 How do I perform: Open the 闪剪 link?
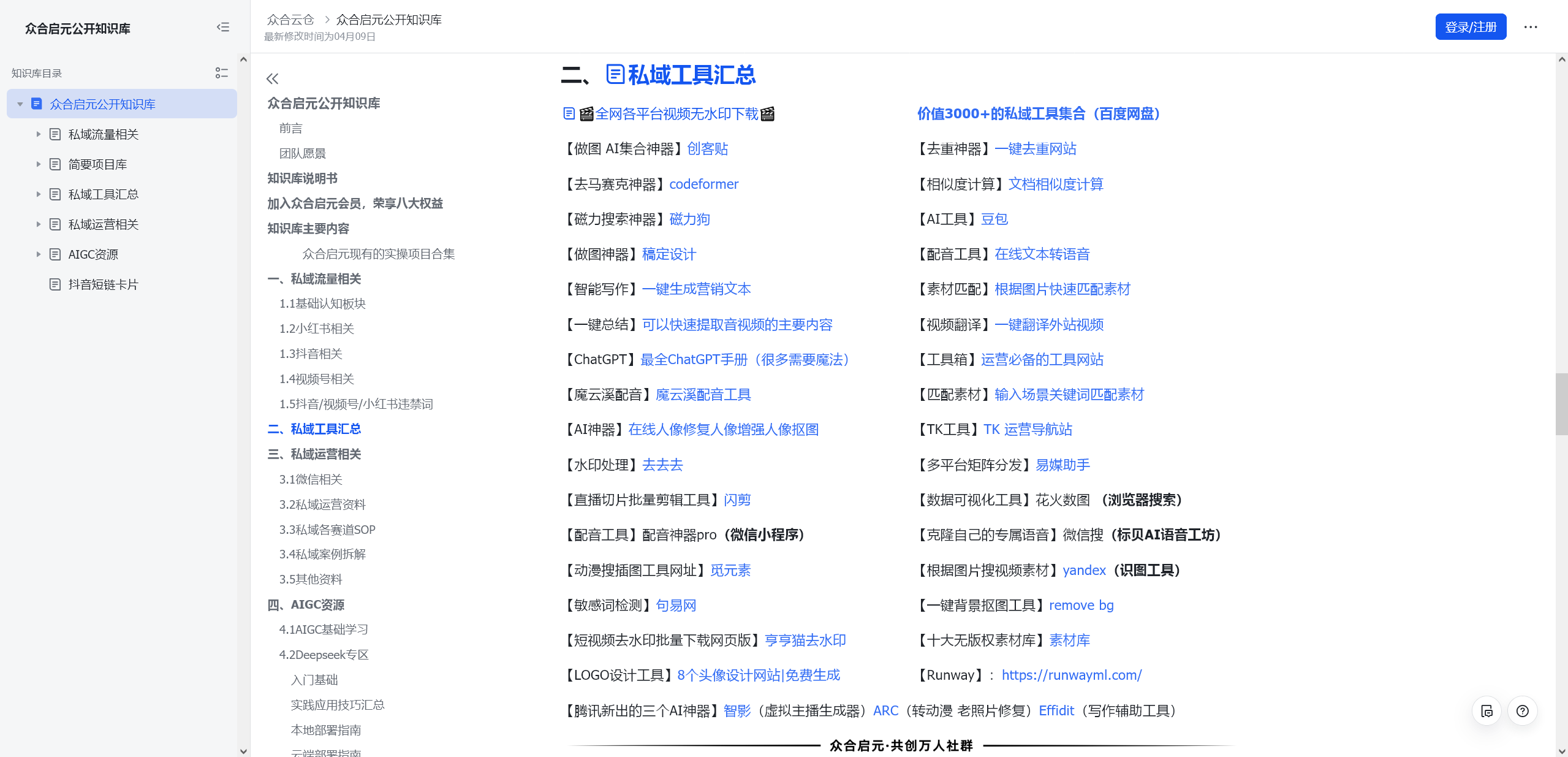point(737,500)
